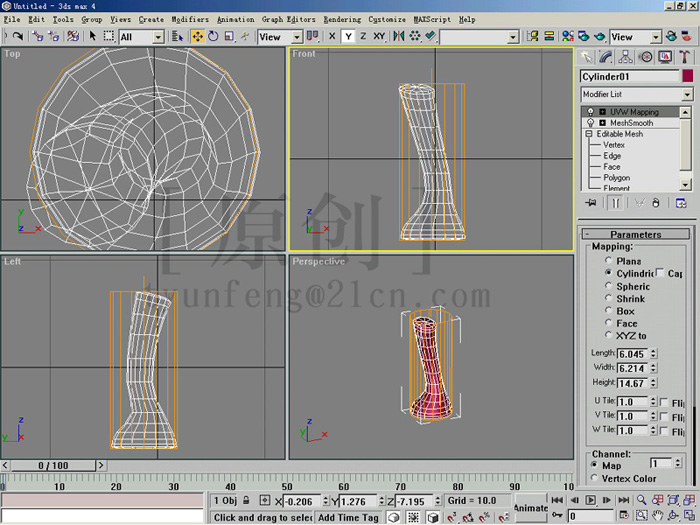The image size is (700, 525).
Task: Click the Zoom magnifier viewport control
Action: click(x=642, y=500)
